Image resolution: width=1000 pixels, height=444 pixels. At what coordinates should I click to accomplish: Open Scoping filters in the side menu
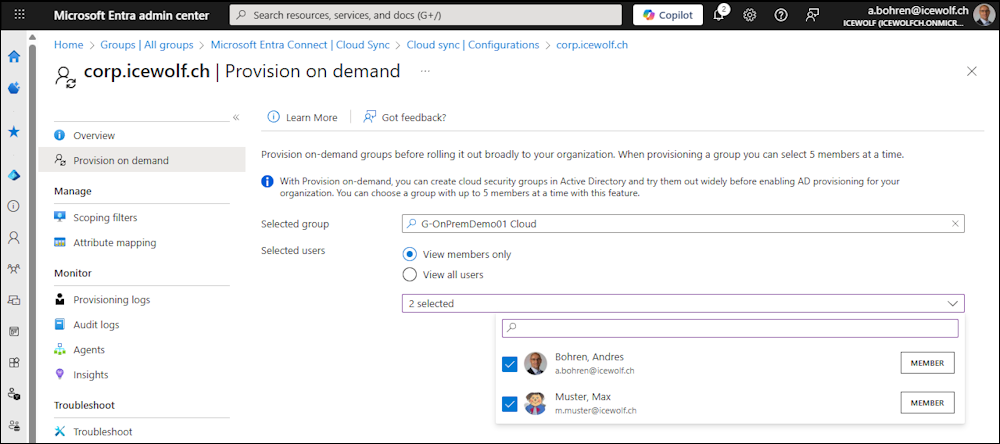105,217
